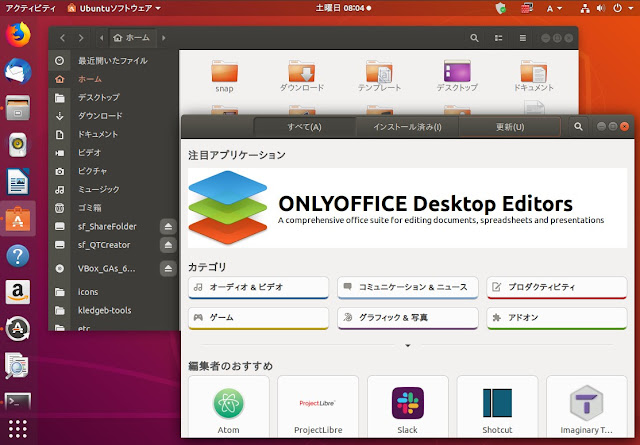Click search icon in Files window toolbar

point(474,38)
